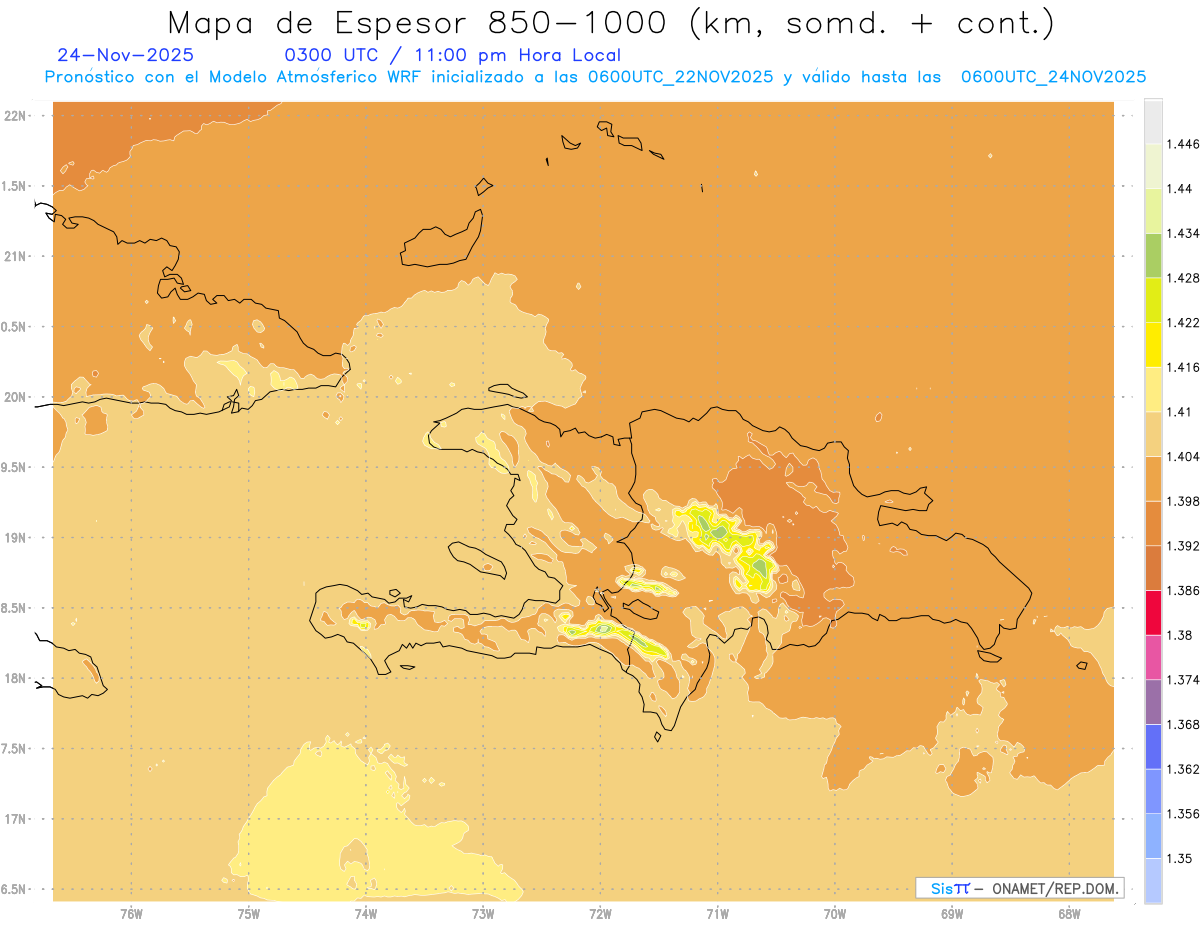
Task: Click longitude label '74W'
Action: 365,913
